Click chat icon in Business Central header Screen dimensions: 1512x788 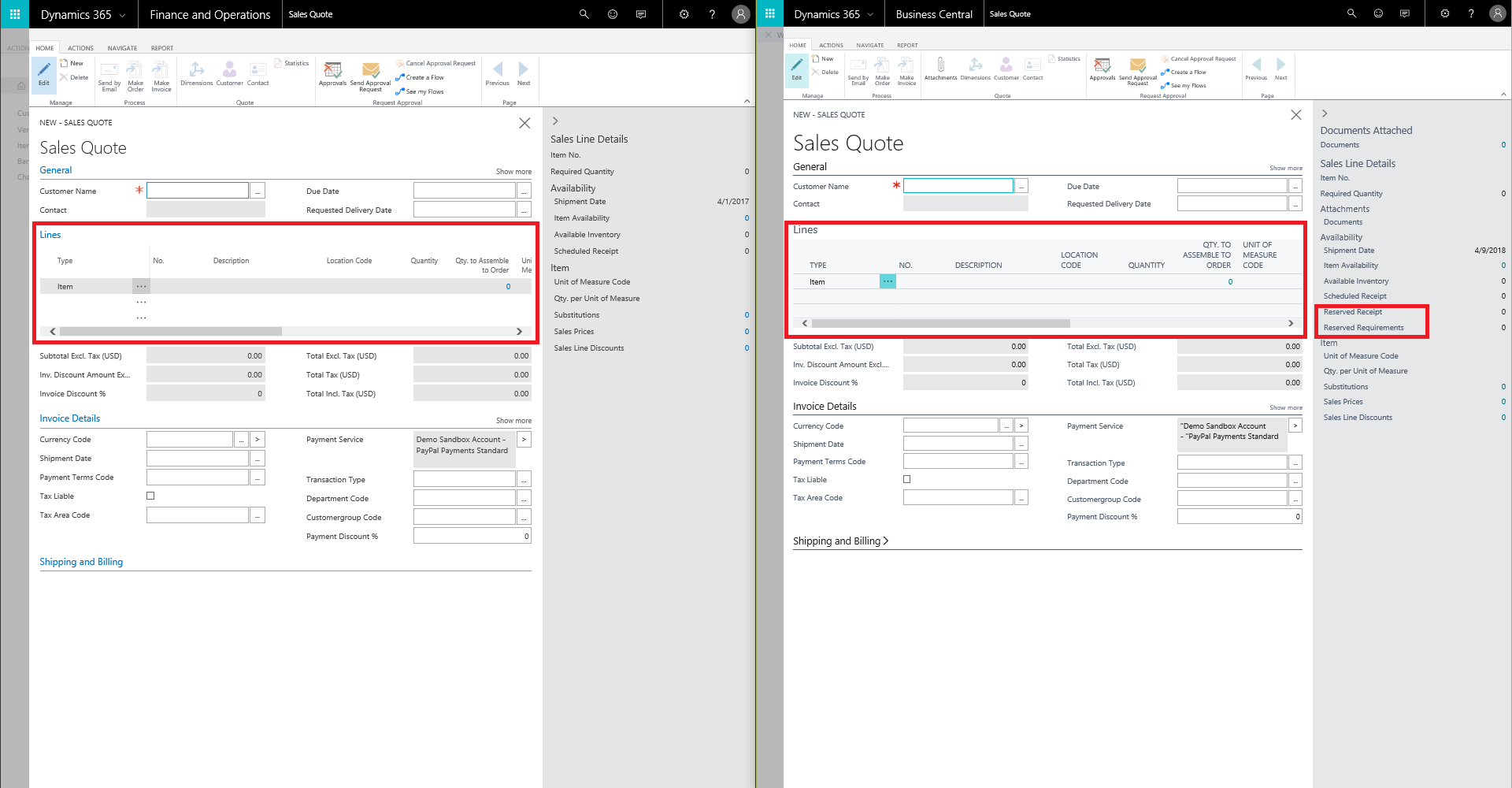[1404, 13]
